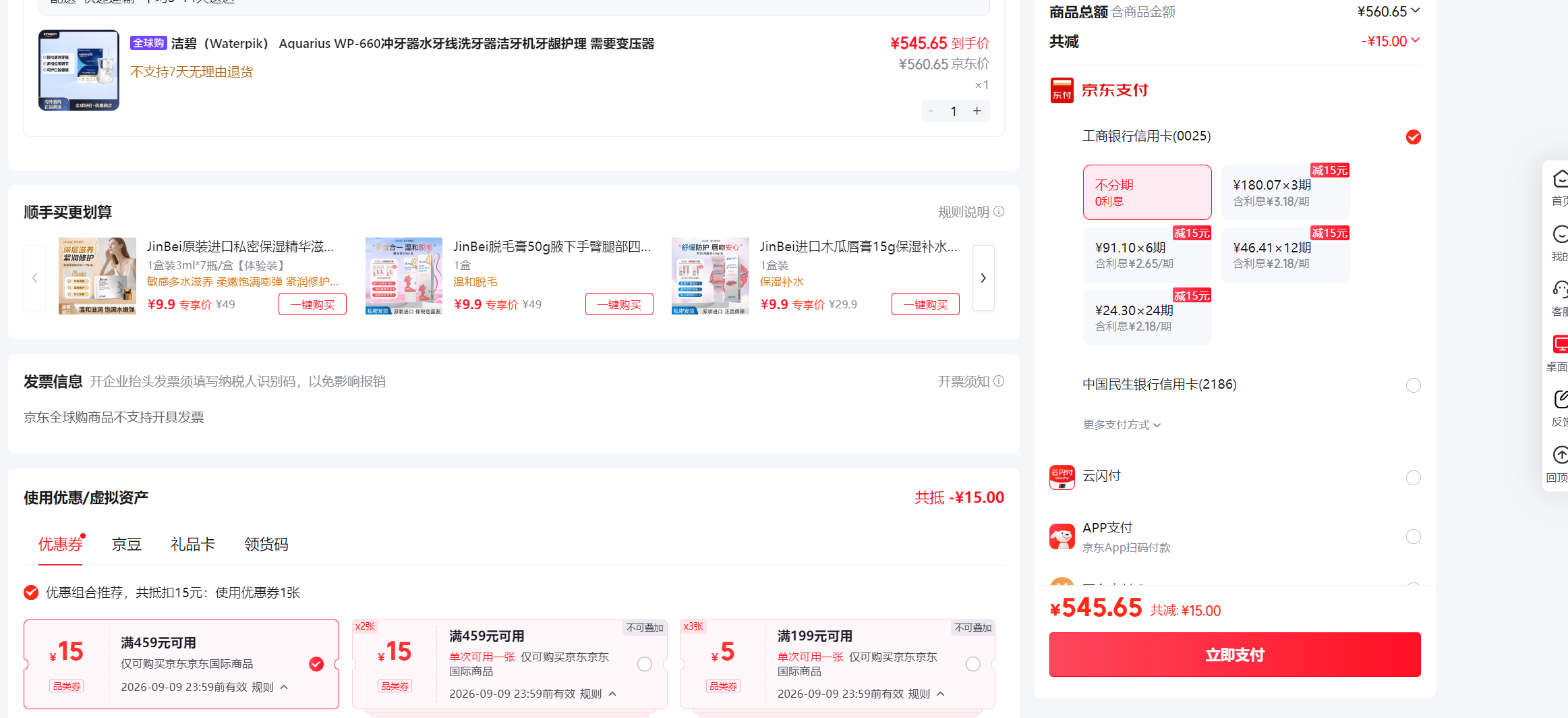This screenshot has width=1568, height=718.
Task: Click the 开票须知 info circle icon
Action: point(999,381)
